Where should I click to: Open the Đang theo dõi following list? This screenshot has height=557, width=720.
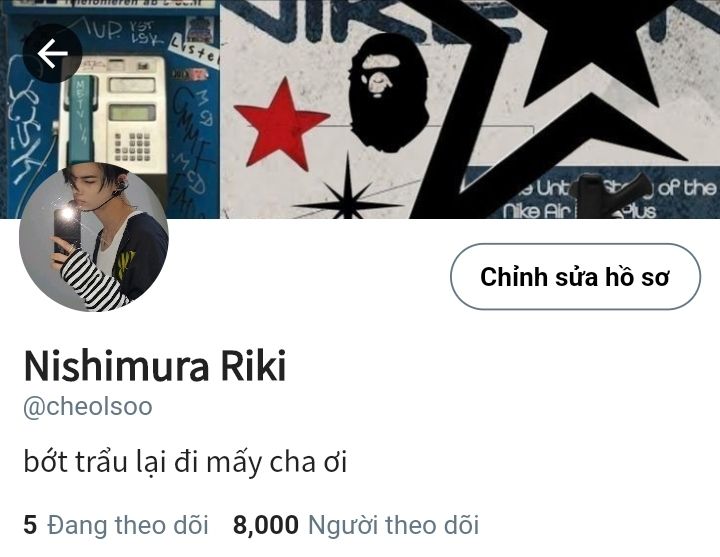tap(116, 525)
